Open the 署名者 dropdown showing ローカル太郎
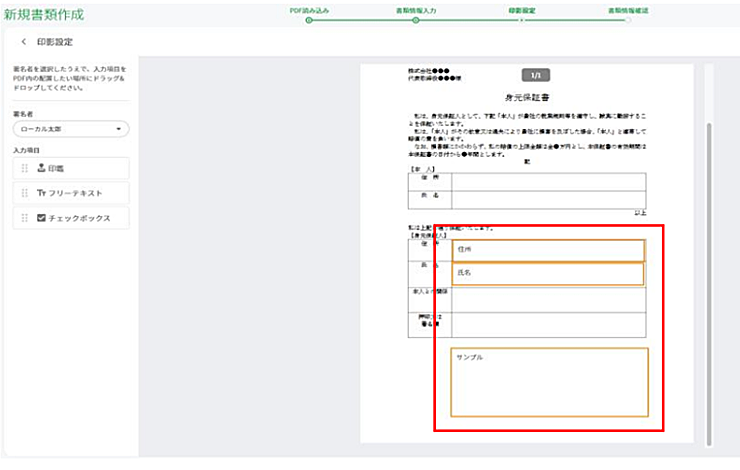This screenshot has height=470, width=740. (x=71, y=129)
